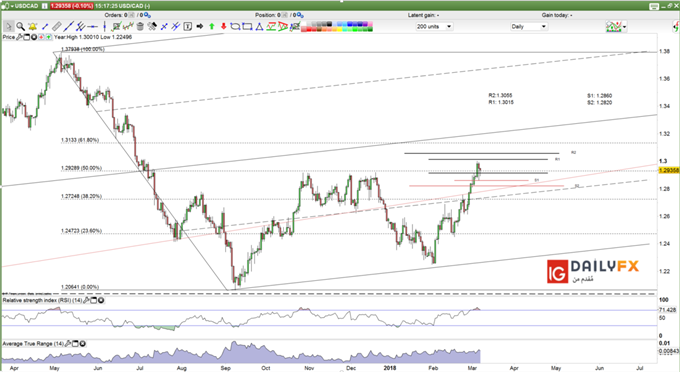Image resolution: width=680 pixels, height=372 pixels.
Task: Click the Price panel window icon
Action: point(26,37)
